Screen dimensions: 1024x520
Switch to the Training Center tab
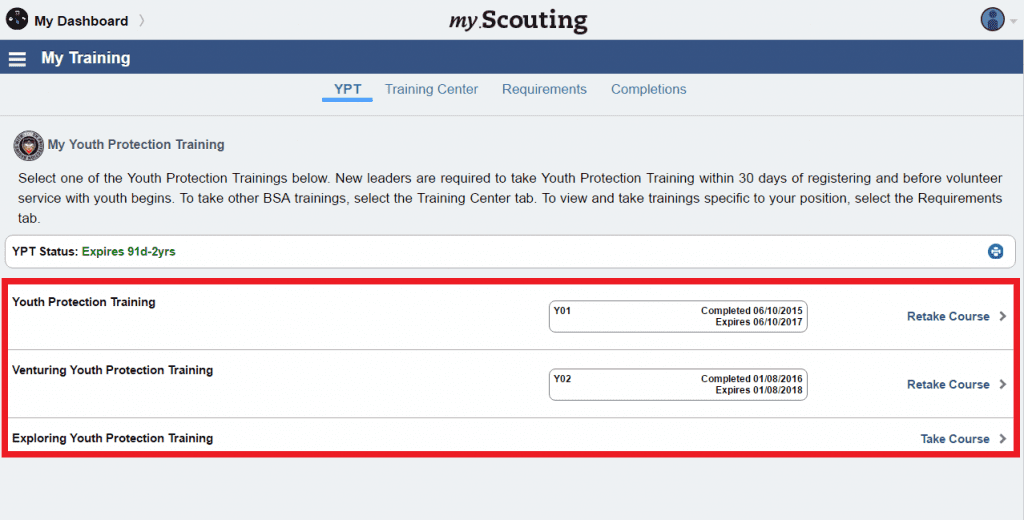[x=431, y=90]
